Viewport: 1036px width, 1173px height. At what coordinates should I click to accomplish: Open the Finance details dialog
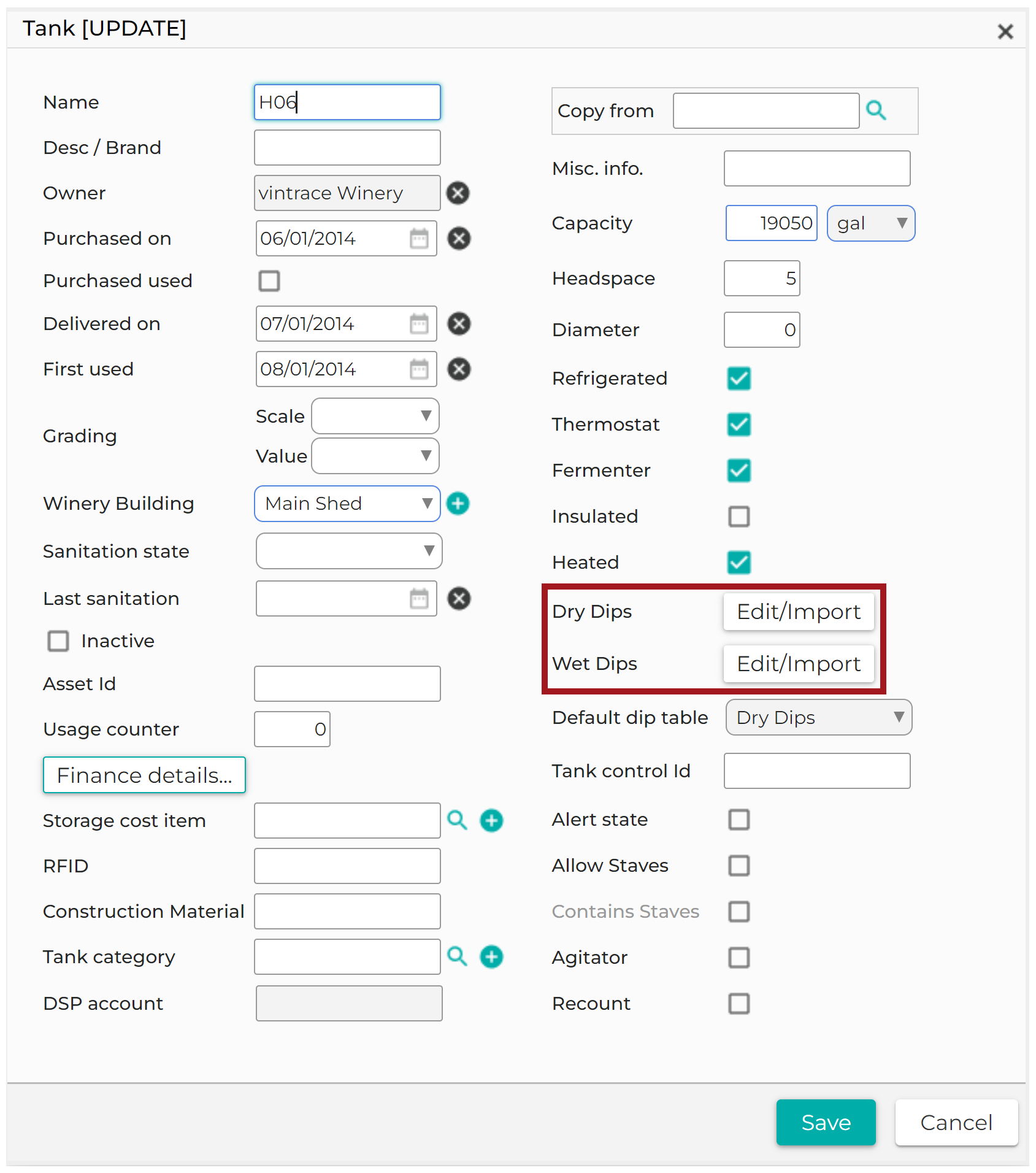click(x=144, y=775)
